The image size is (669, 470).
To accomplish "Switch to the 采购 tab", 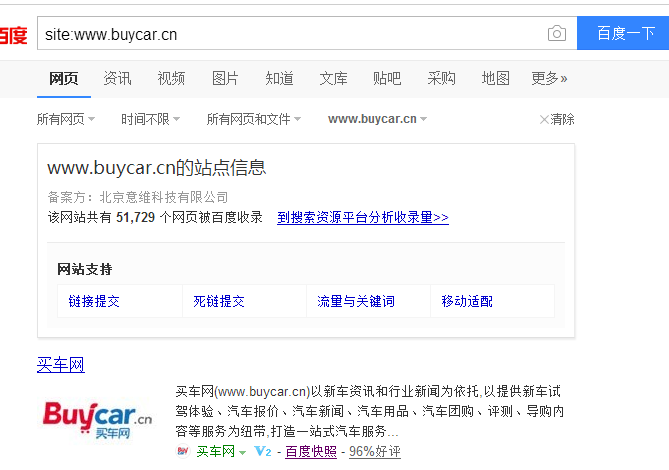I will (441, 78).
